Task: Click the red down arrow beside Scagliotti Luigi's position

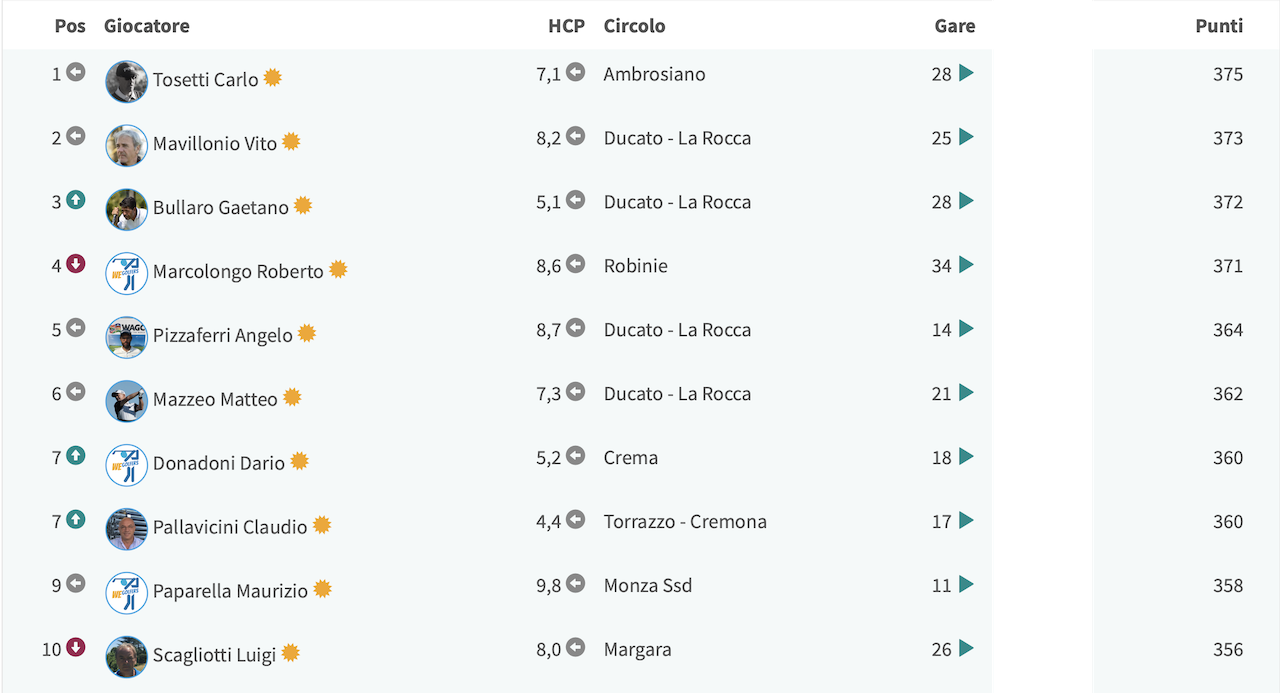Action: click(x=76, y=648)
